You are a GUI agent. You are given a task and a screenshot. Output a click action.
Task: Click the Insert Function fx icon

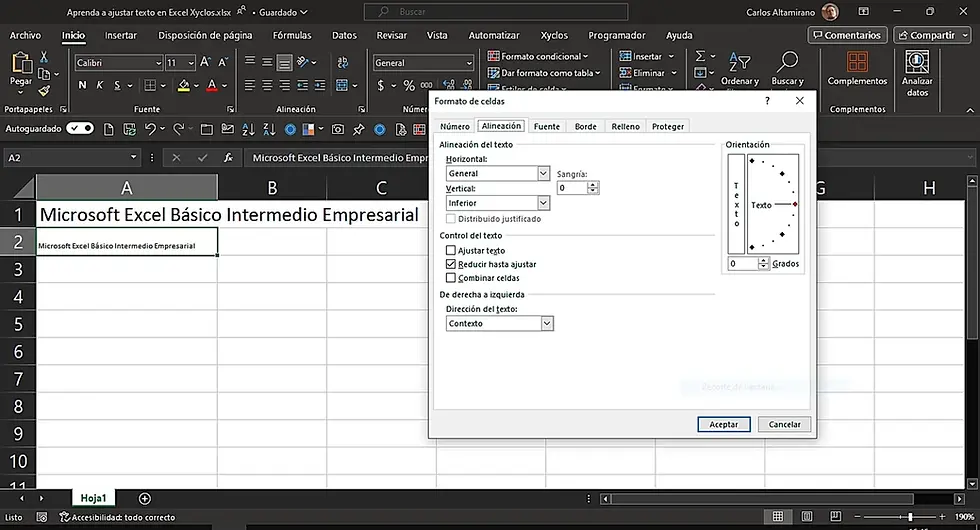point(228,158)
